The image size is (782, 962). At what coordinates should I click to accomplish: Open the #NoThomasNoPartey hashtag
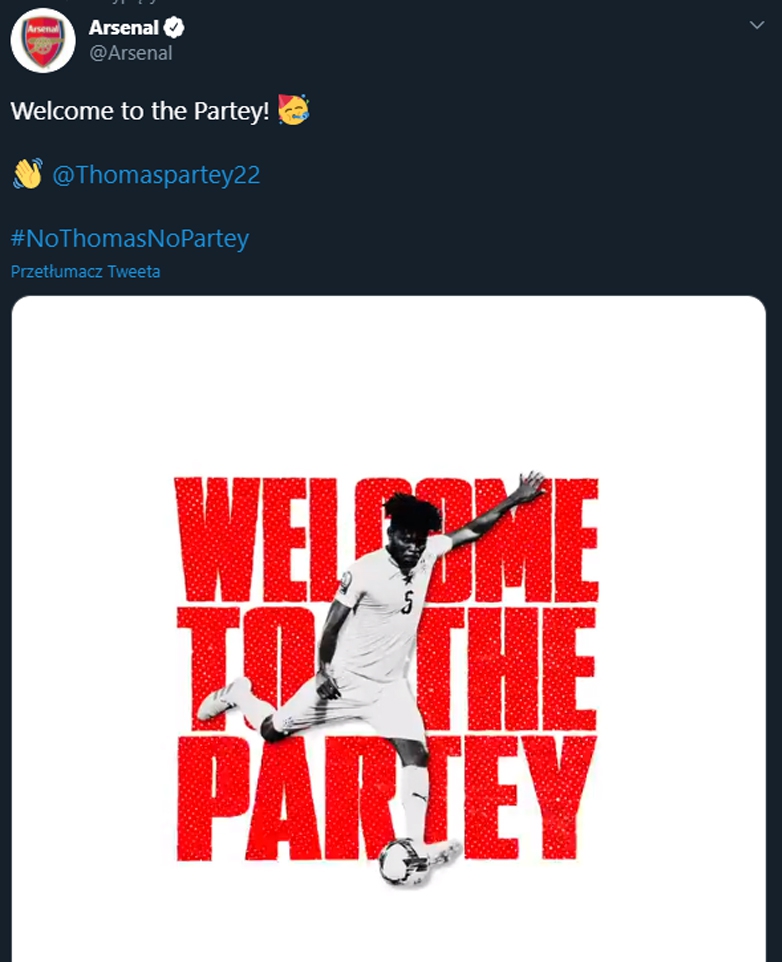click(x=130, y=238)
